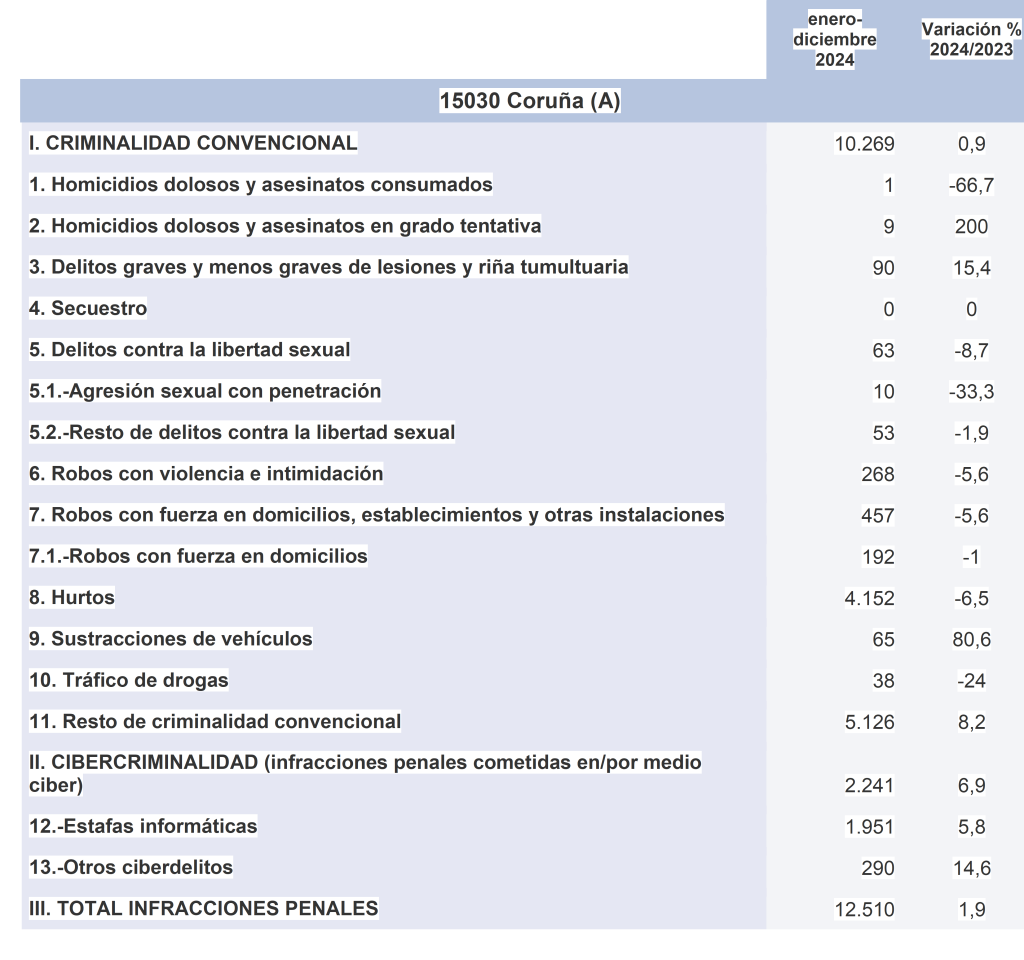
Task: Click '11. Resto de criminalidad convencional' label
Action: coord(215,722)
